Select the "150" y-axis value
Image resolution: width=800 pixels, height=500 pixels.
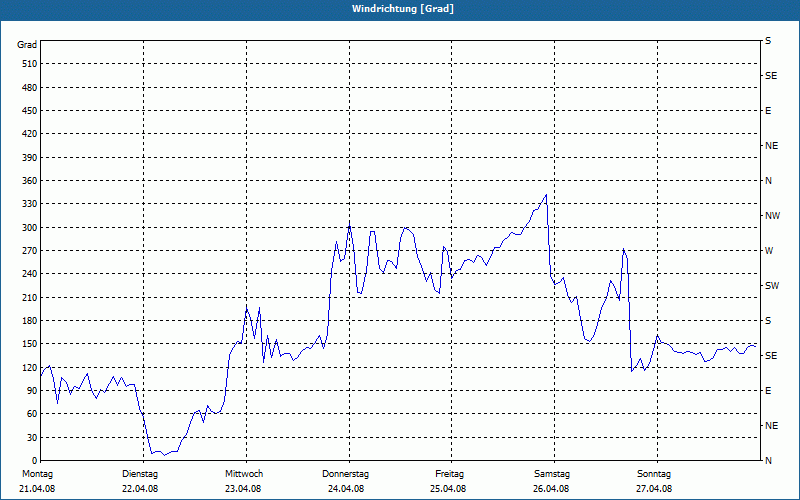(30, 344)
